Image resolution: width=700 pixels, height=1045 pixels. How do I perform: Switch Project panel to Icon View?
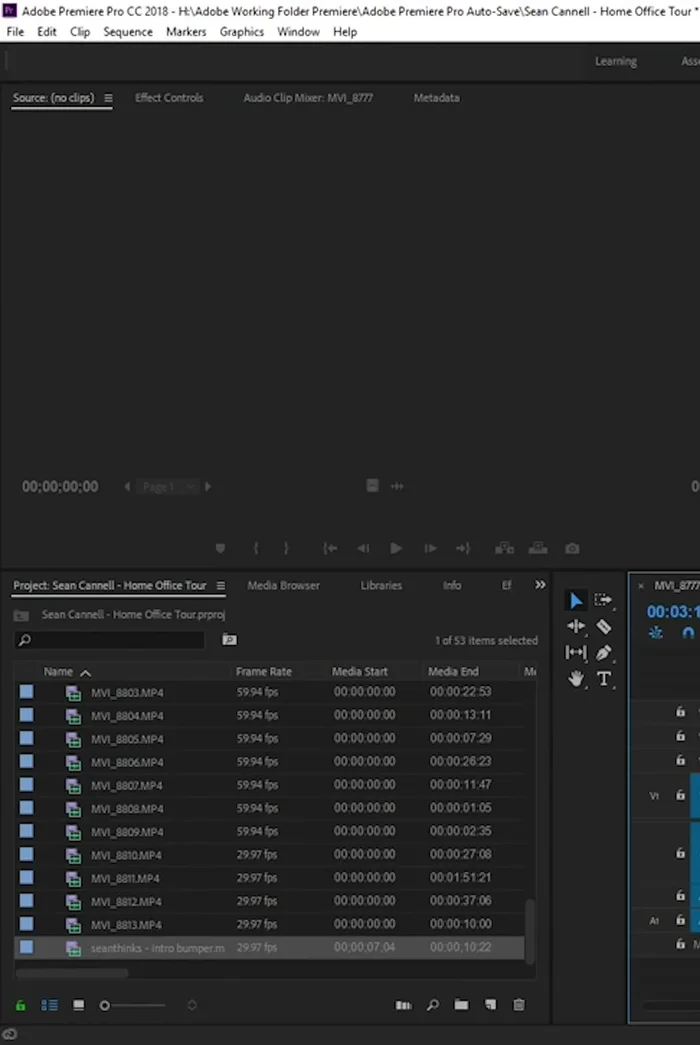pos(79,1005)
